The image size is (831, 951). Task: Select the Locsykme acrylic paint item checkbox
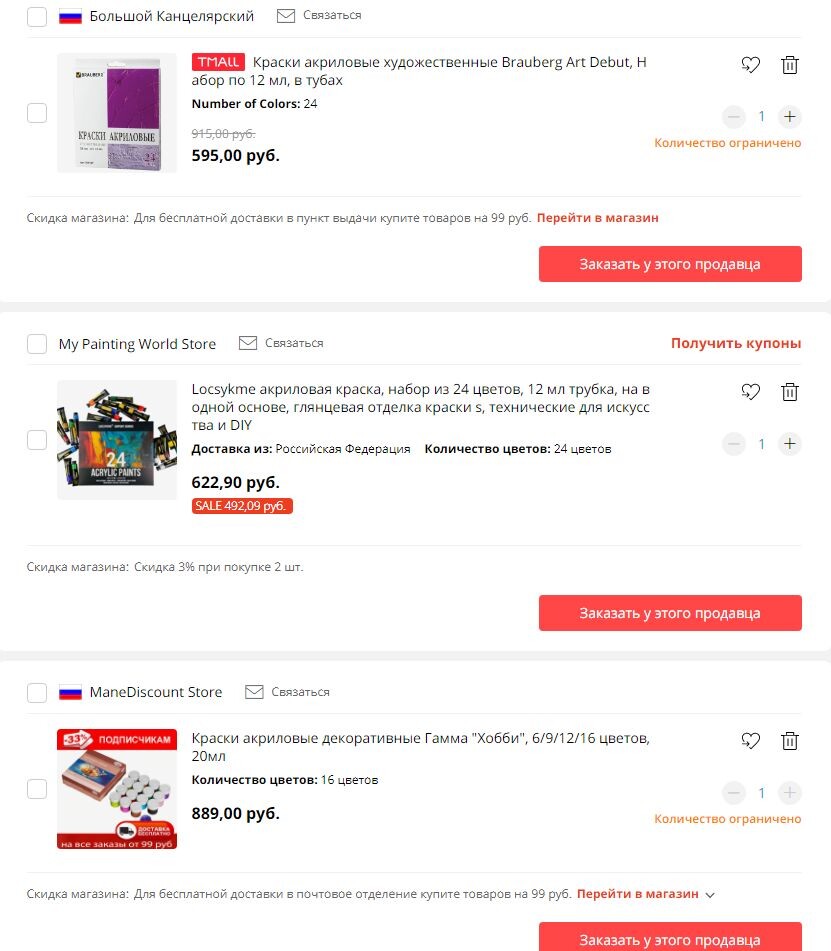37,440
